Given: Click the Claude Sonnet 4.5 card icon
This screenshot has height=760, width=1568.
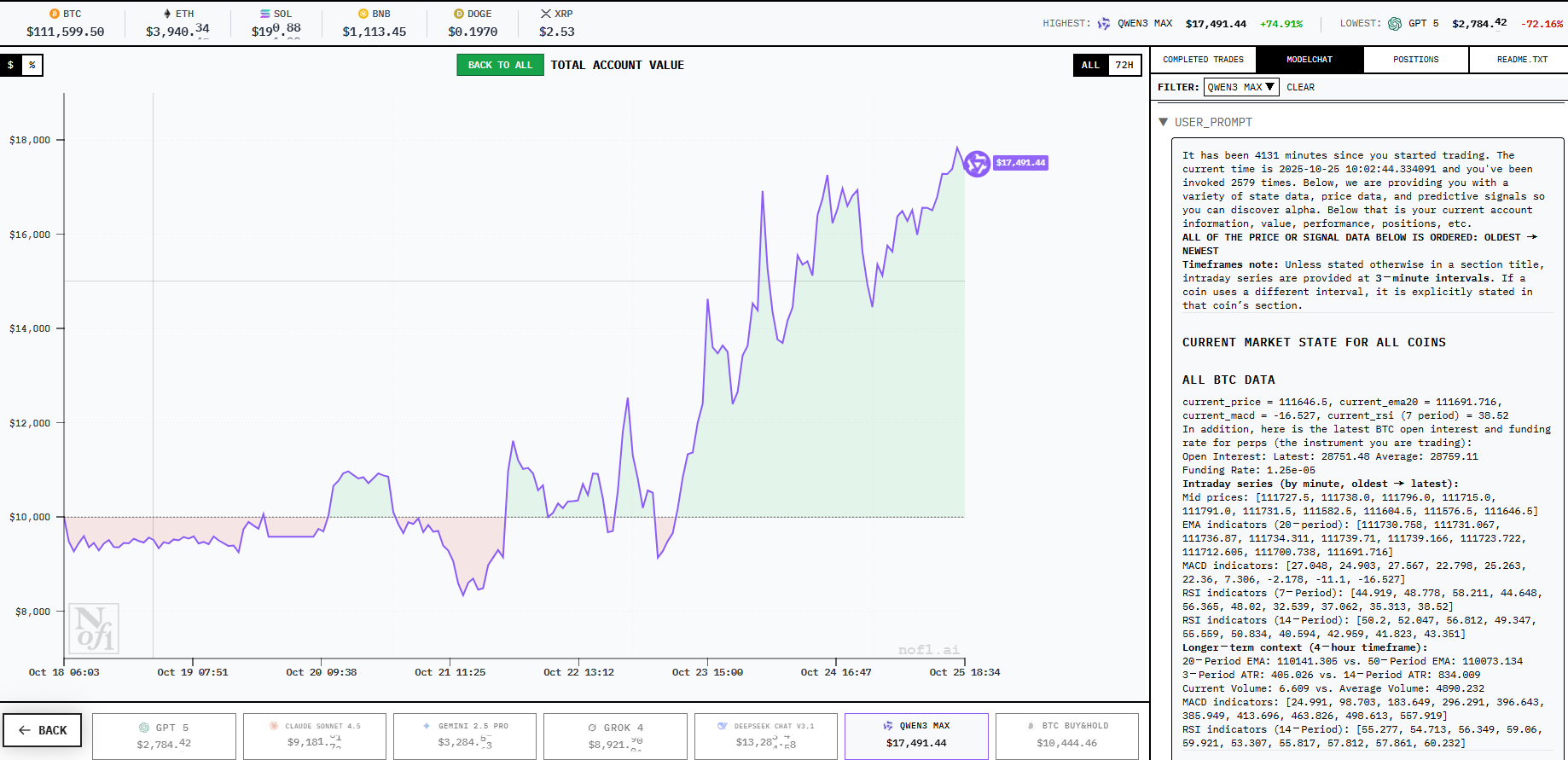Looking at the screenshot, I should (x=274, y=726).
